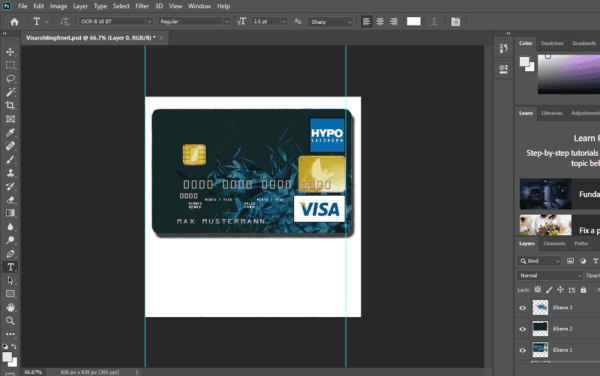The height and width of the screenshot is (376, 600).
Task: Select the Pen tool
Action: click(10, 254)
